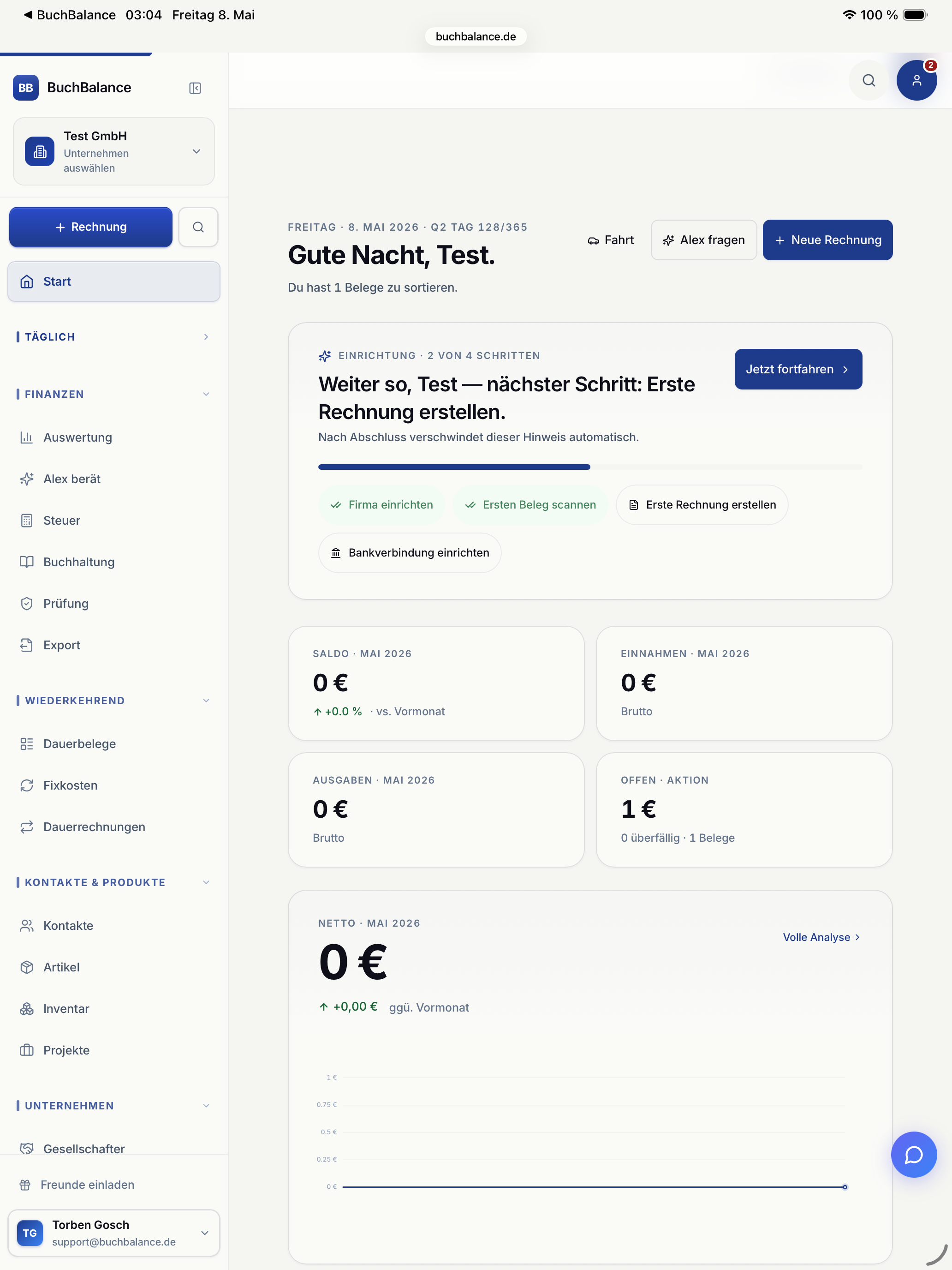This screenshot has width=952, height=1270.
Task: Open Kontakte in the sidebar
Action: (x=113, y=926)
